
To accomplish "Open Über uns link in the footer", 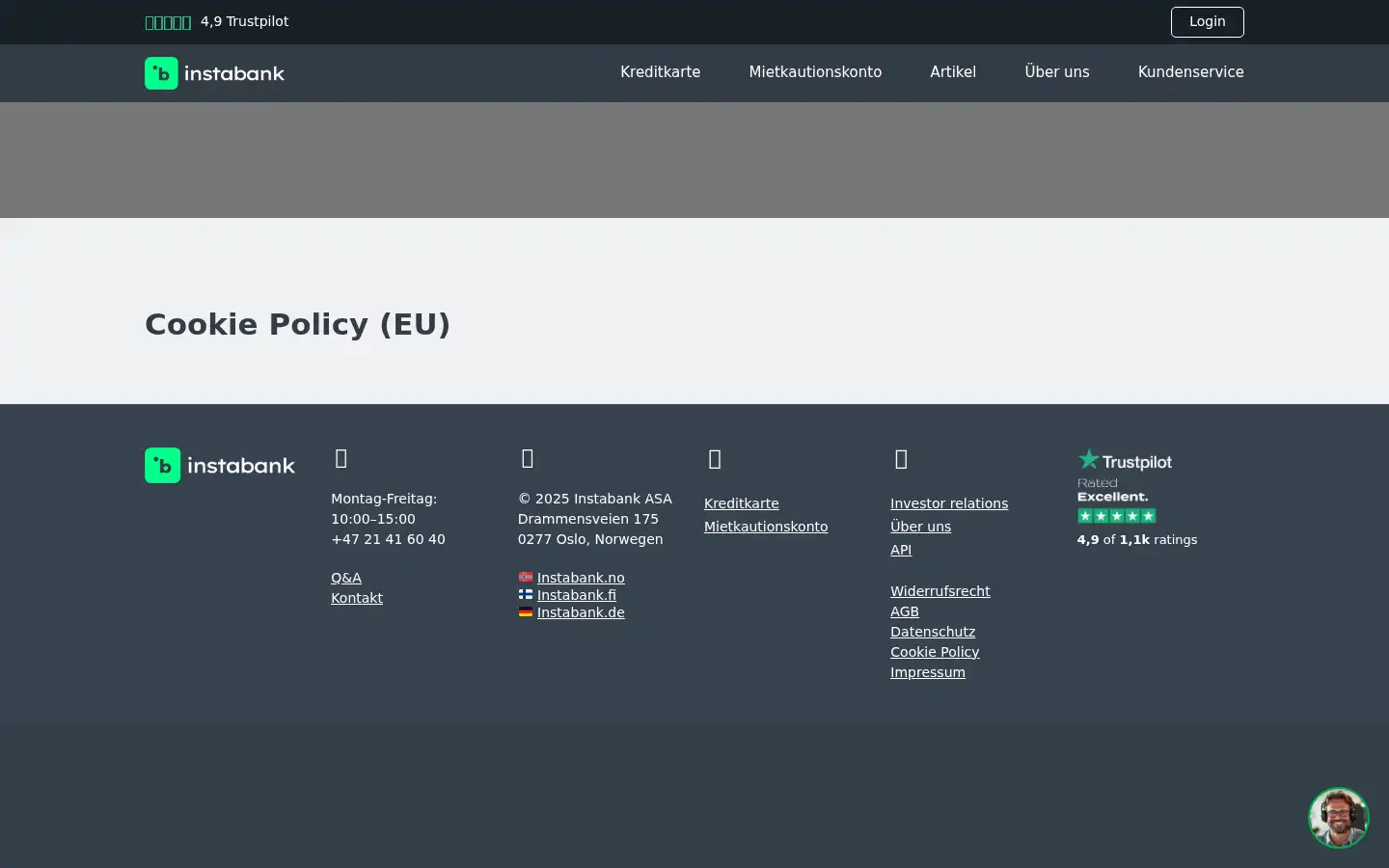I will click(x=921, y=527).
